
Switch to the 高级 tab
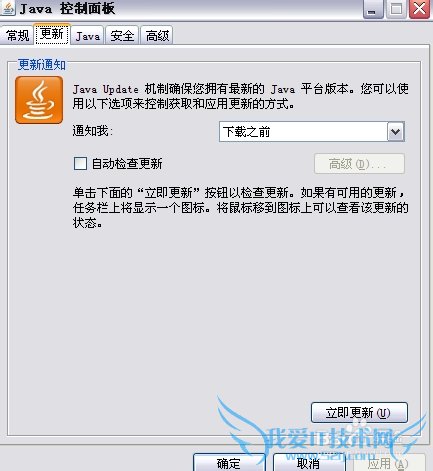click(157, 35)
